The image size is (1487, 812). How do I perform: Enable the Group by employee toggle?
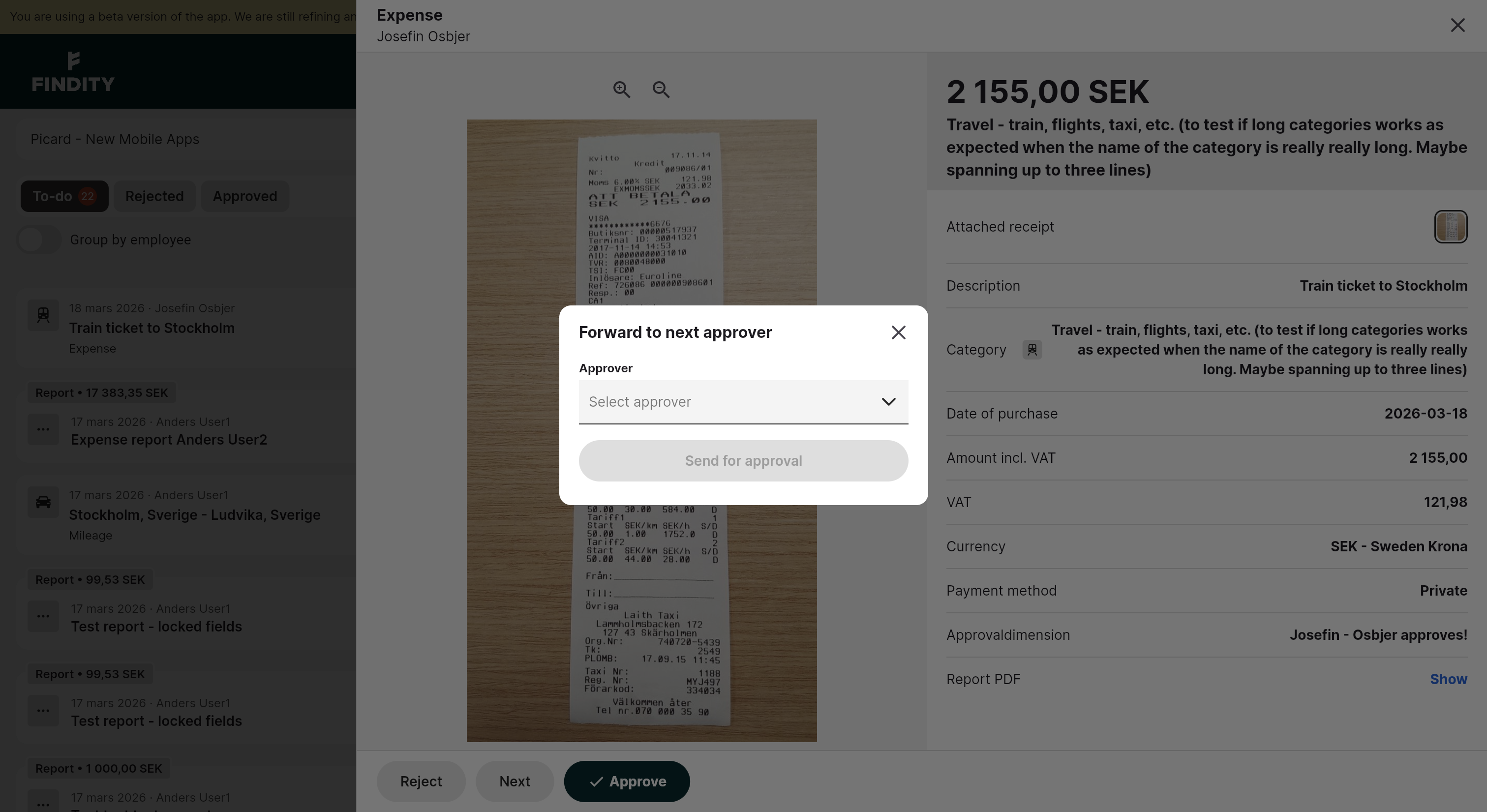tap(38, 240)
